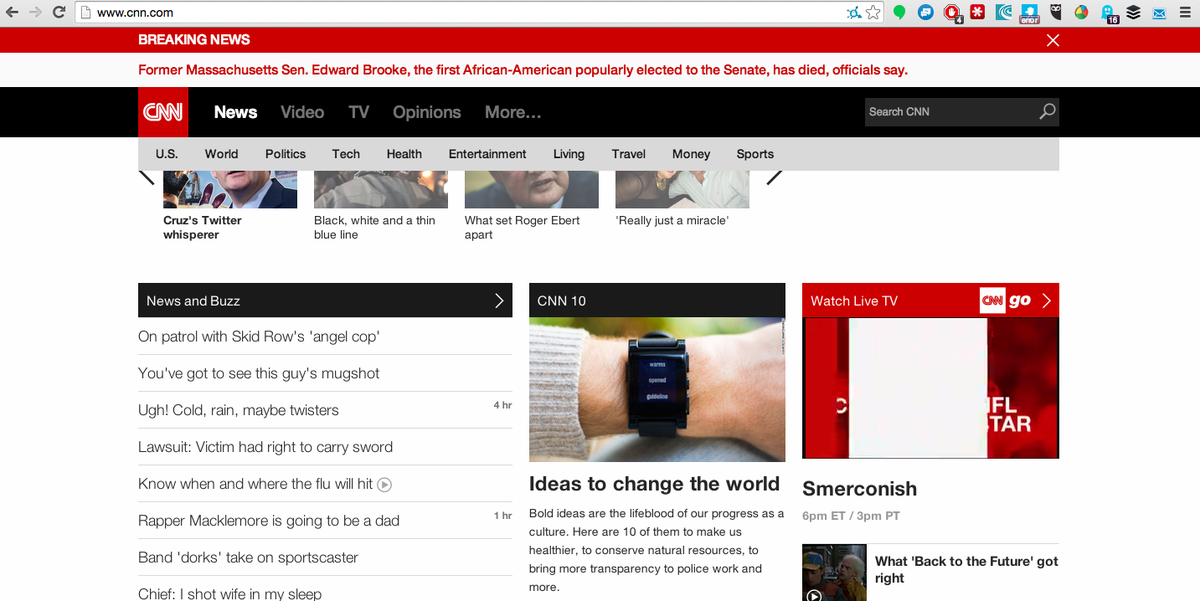Viewport: 1200px width, 601px height.
Task: Go to the Money section
Action: [691, 154]
